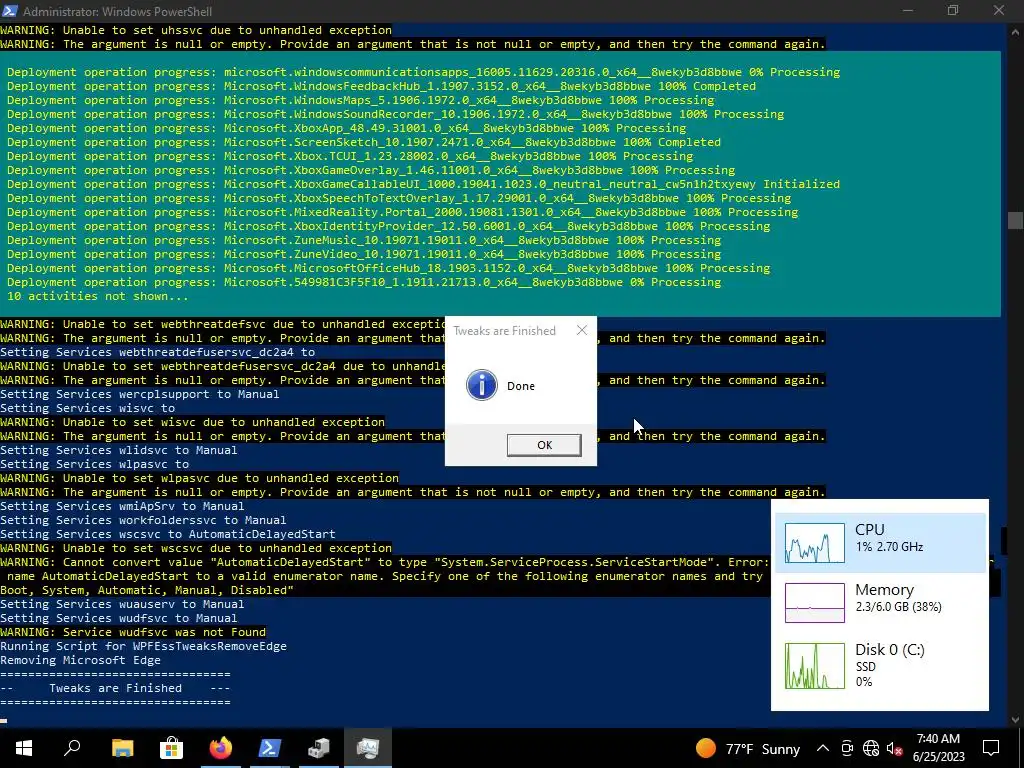
Task: Click the '10 activities not shown...' line
Action: [x=97, y=296]
